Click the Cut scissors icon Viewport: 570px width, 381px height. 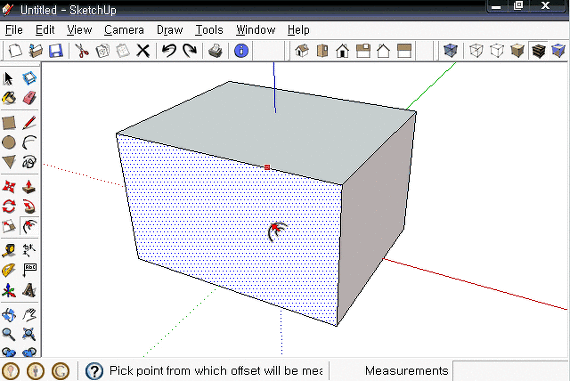(82, 51)
